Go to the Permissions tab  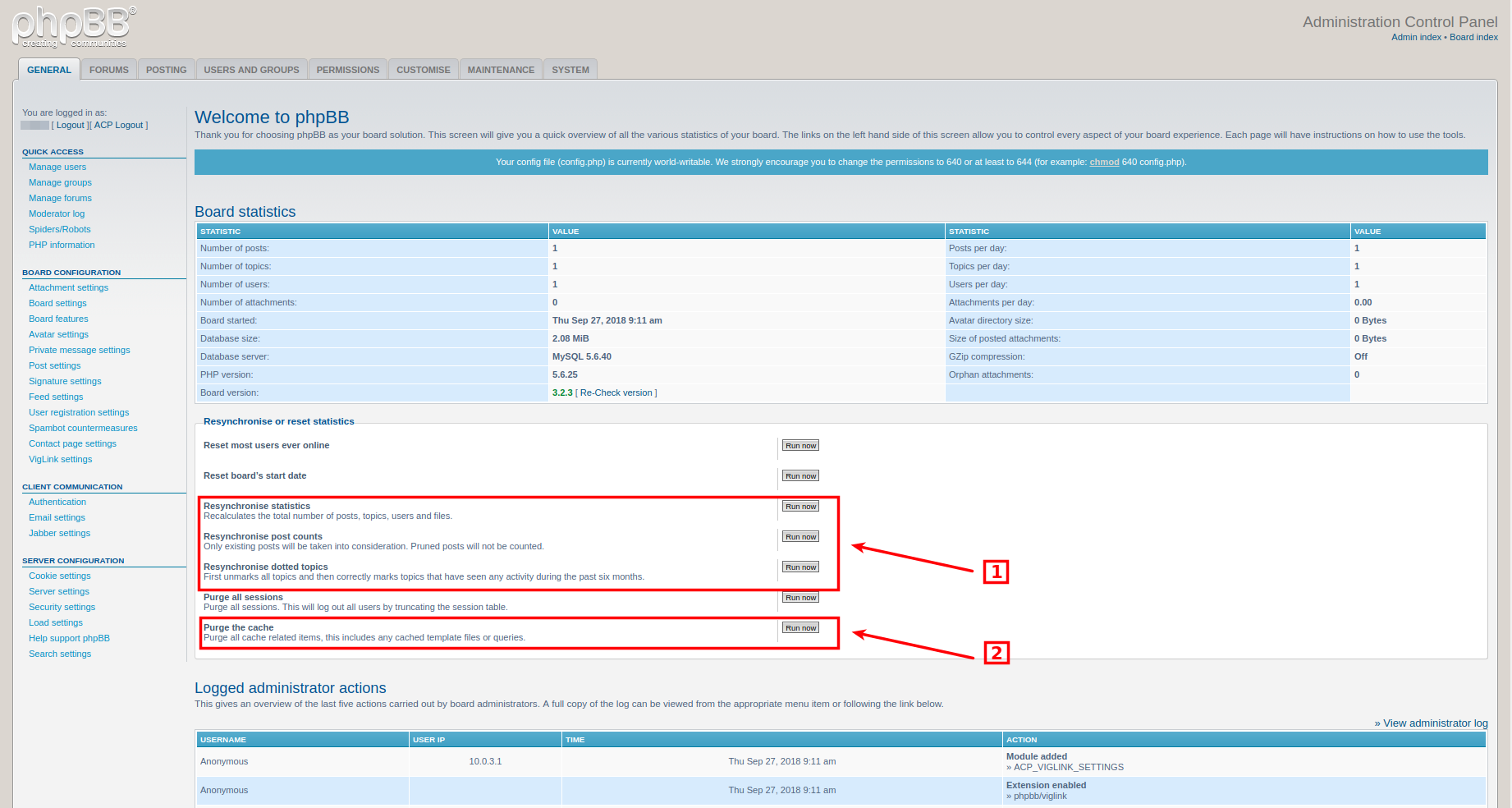(x=348, y=70)
